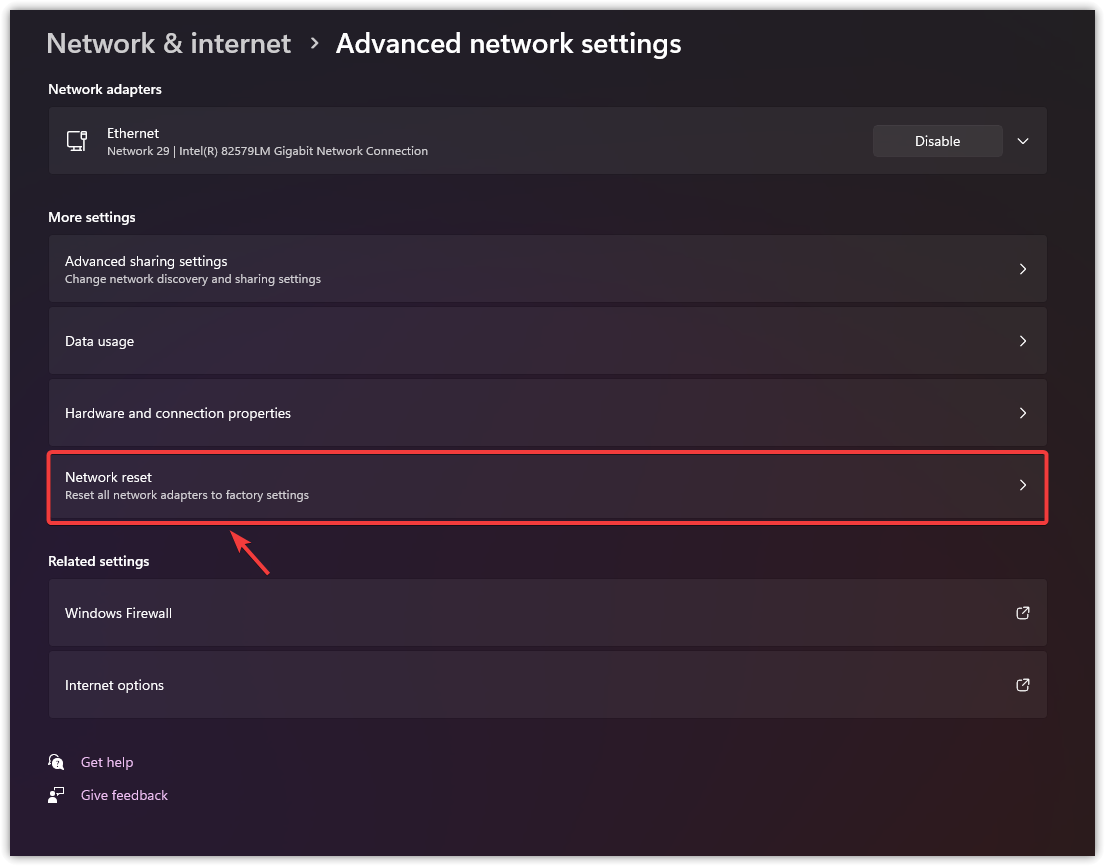Click the arrow beside Advanced sharing settings
This screenshot has height=866, width=1105.
pyautogui.click(x=1022, y=269)
